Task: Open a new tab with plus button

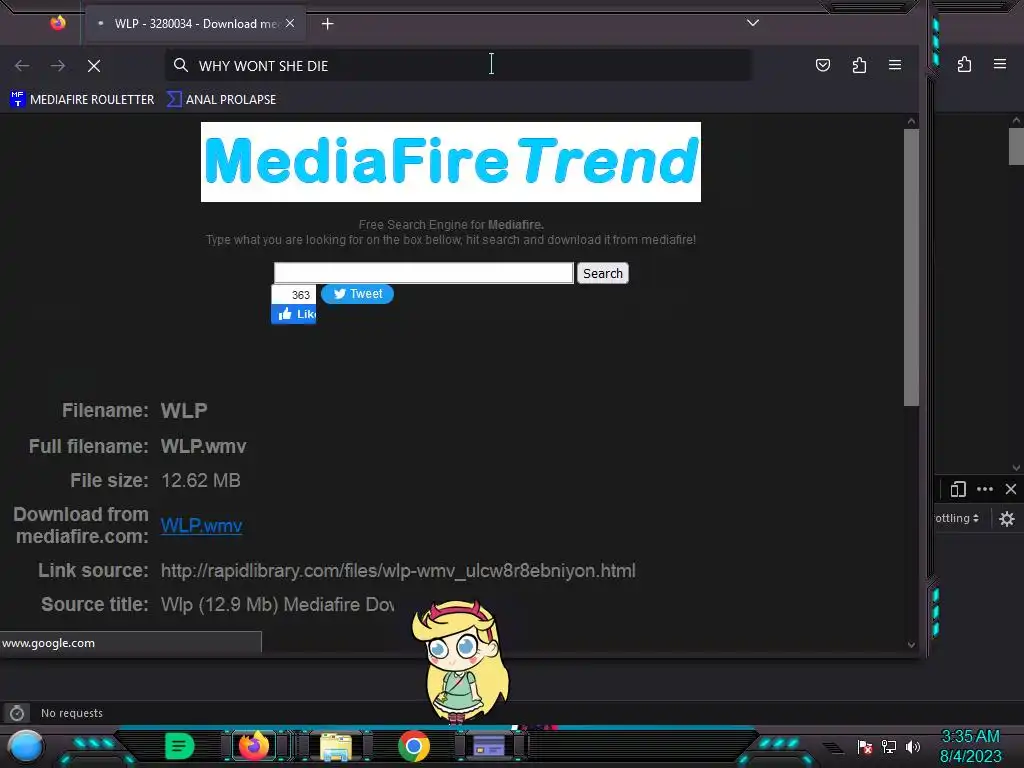Action: (327, 24)
